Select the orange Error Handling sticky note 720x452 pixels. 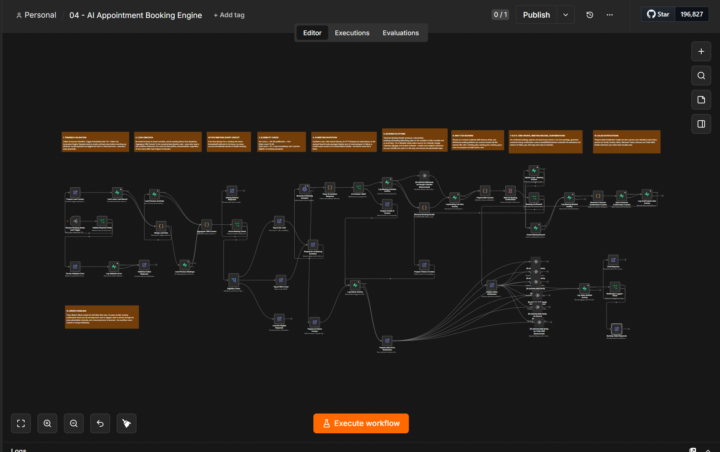(x=102, y=317)
